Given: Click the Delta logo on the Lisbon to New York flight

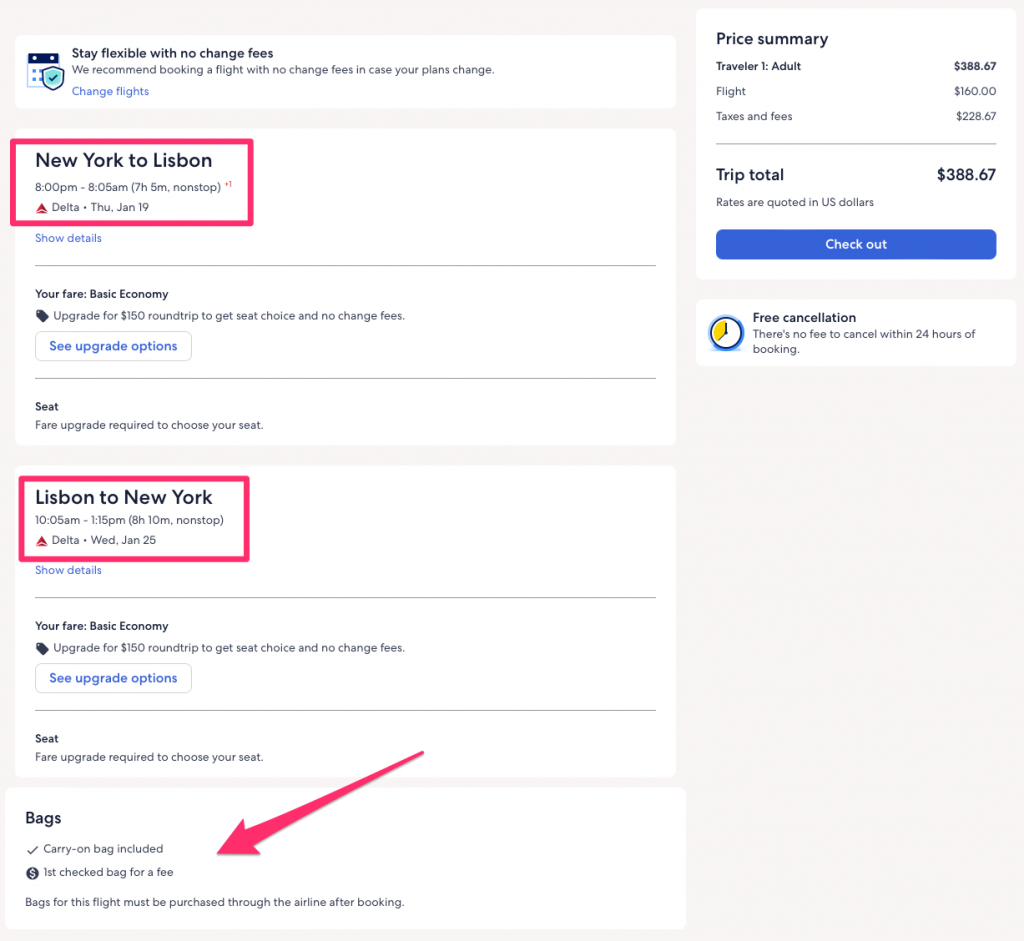Looking at the screenshot, I should click(x=42, y=541).
